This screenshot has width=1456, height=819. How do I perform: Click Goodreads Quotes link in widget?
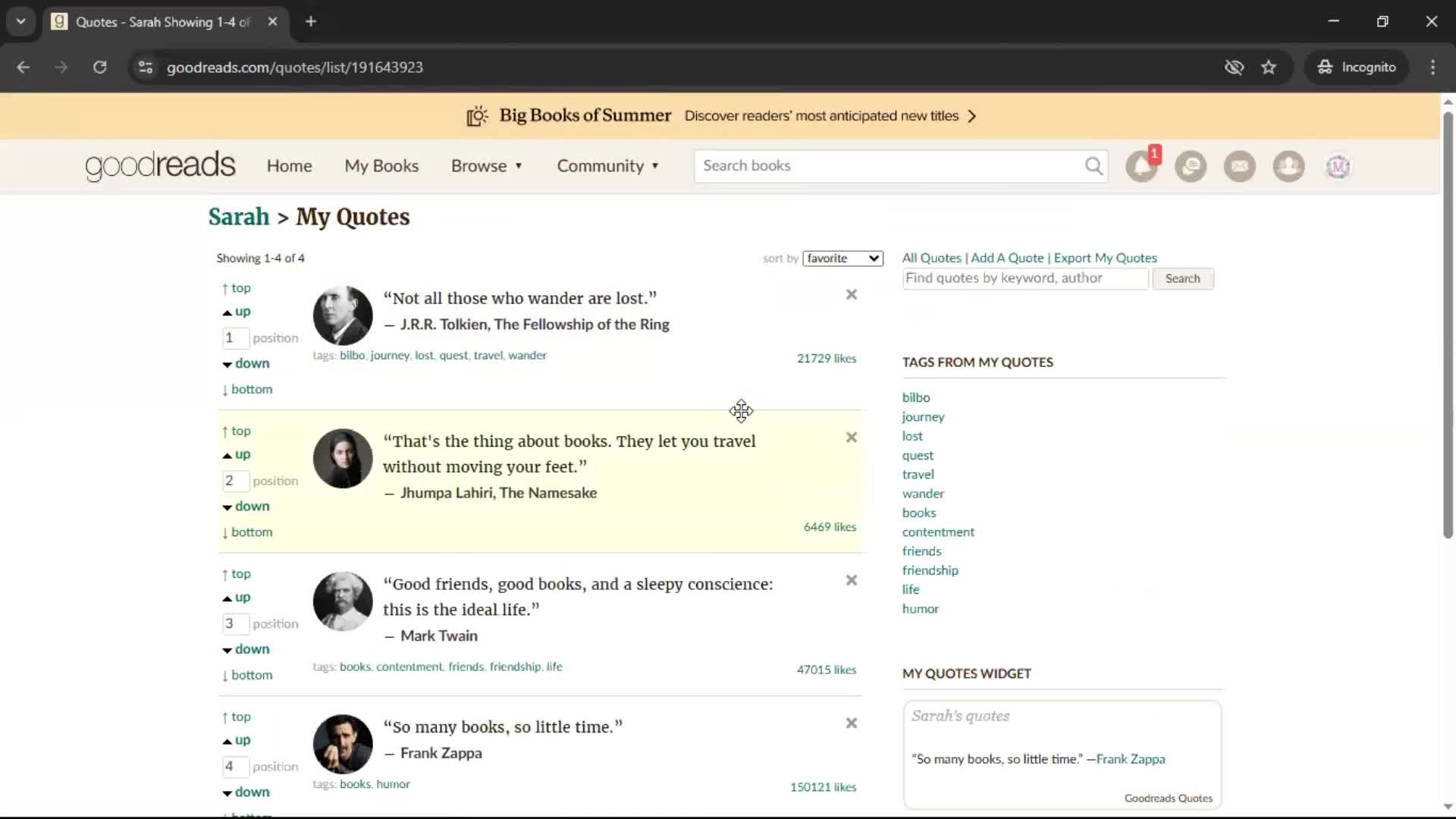point(1168,799)
